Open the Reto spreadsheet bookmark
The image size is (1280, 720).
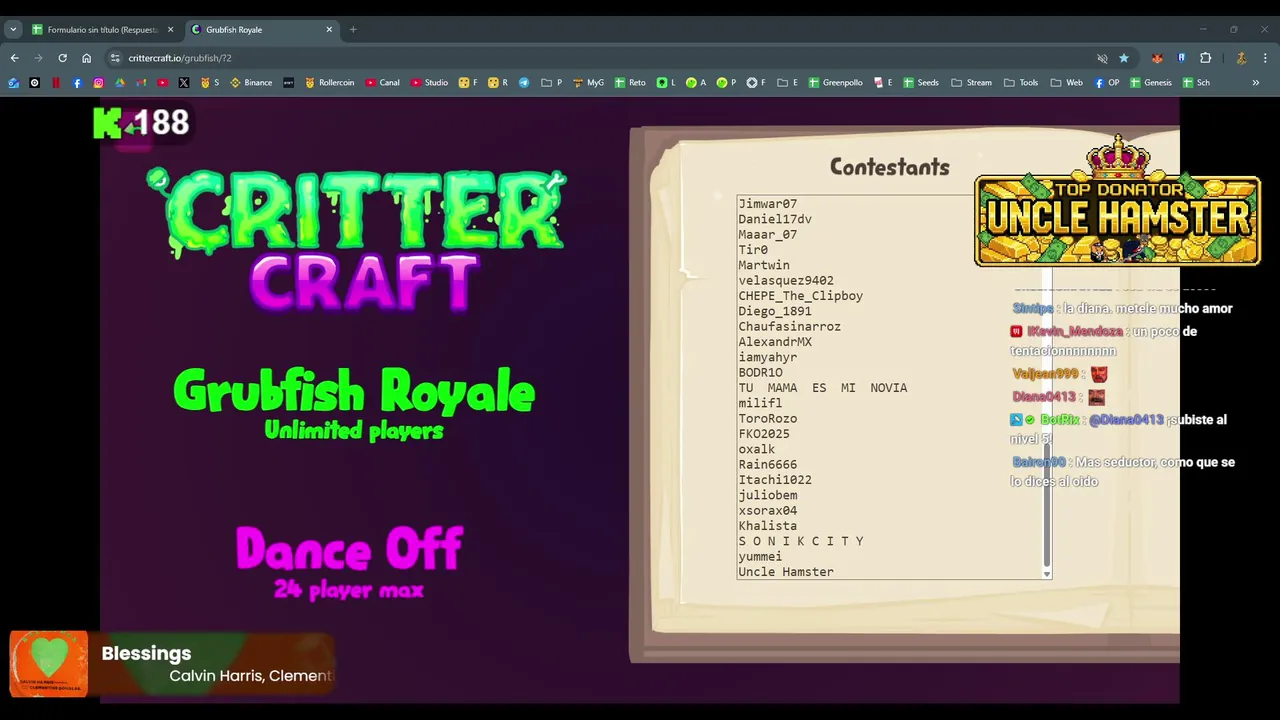click(630, 83)
